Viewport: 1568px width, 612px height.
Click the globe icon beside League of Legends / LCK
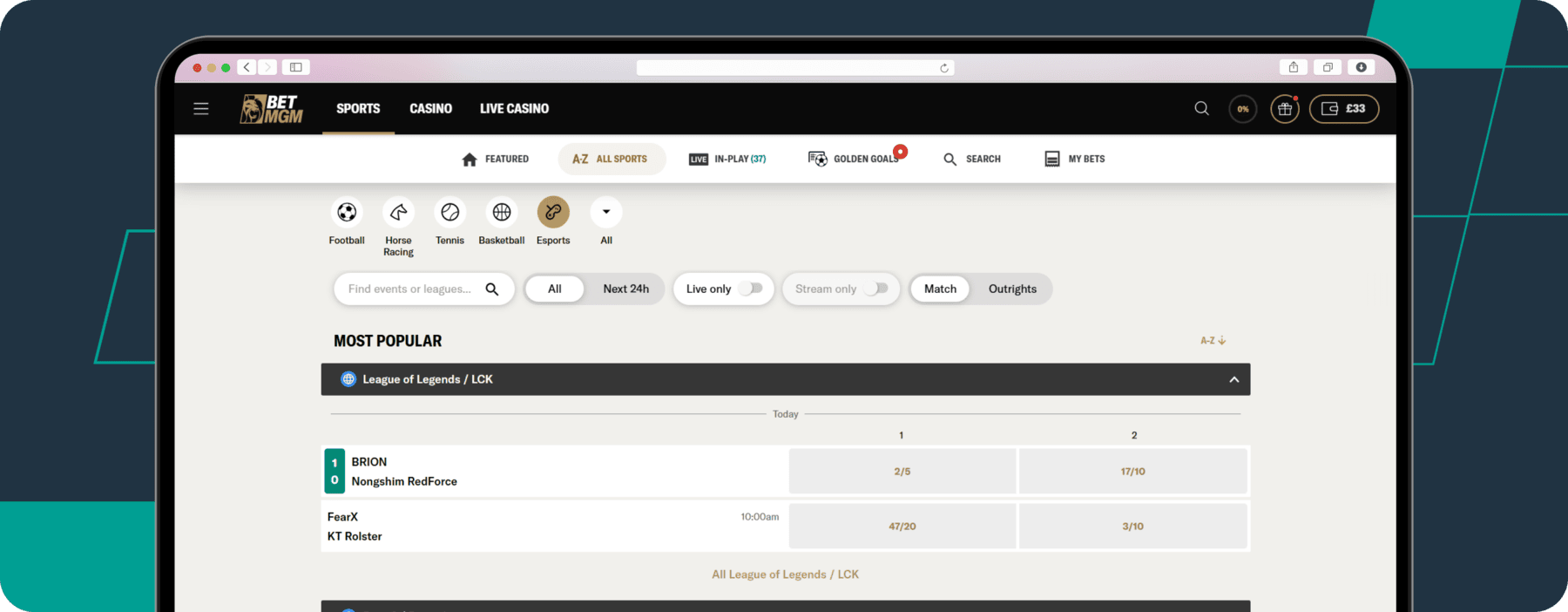tap(348, 379)
